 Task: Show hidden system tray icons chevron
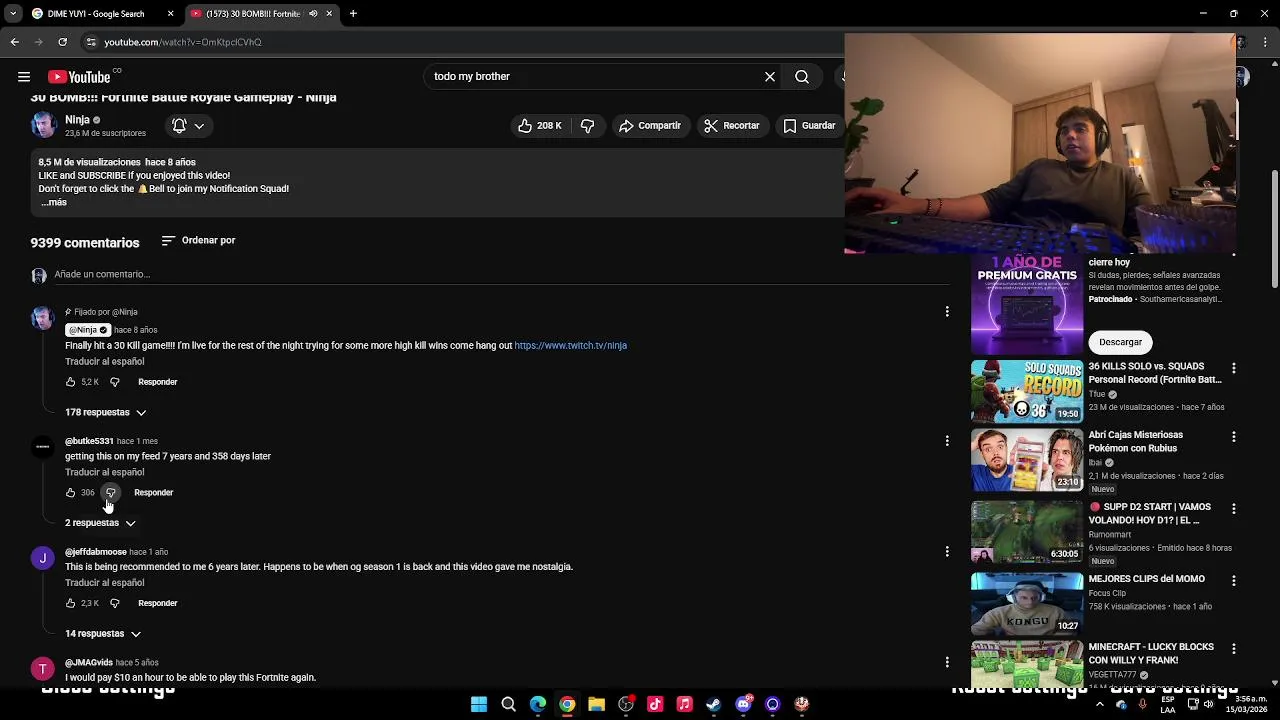[1100, 704]
